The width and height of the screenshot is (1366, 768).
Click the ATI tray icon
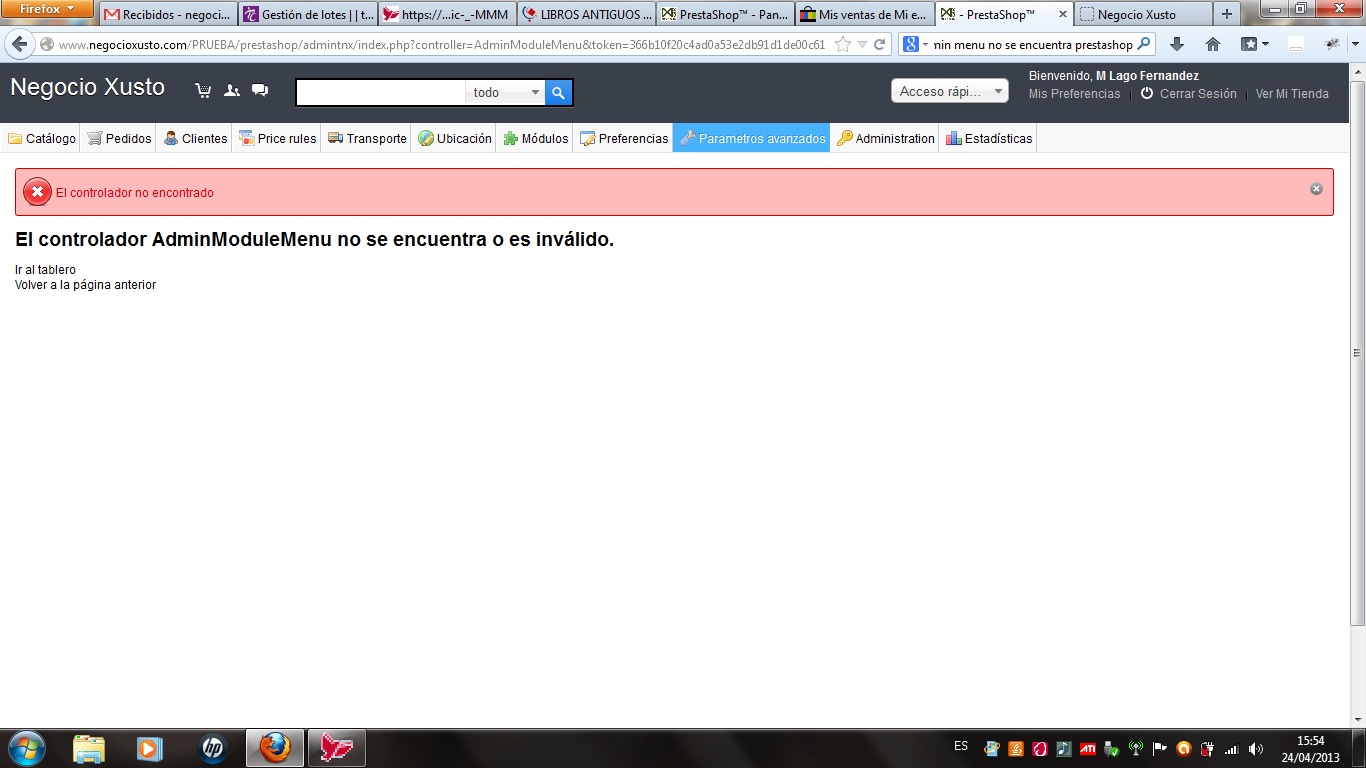[x=1087, y=749]
